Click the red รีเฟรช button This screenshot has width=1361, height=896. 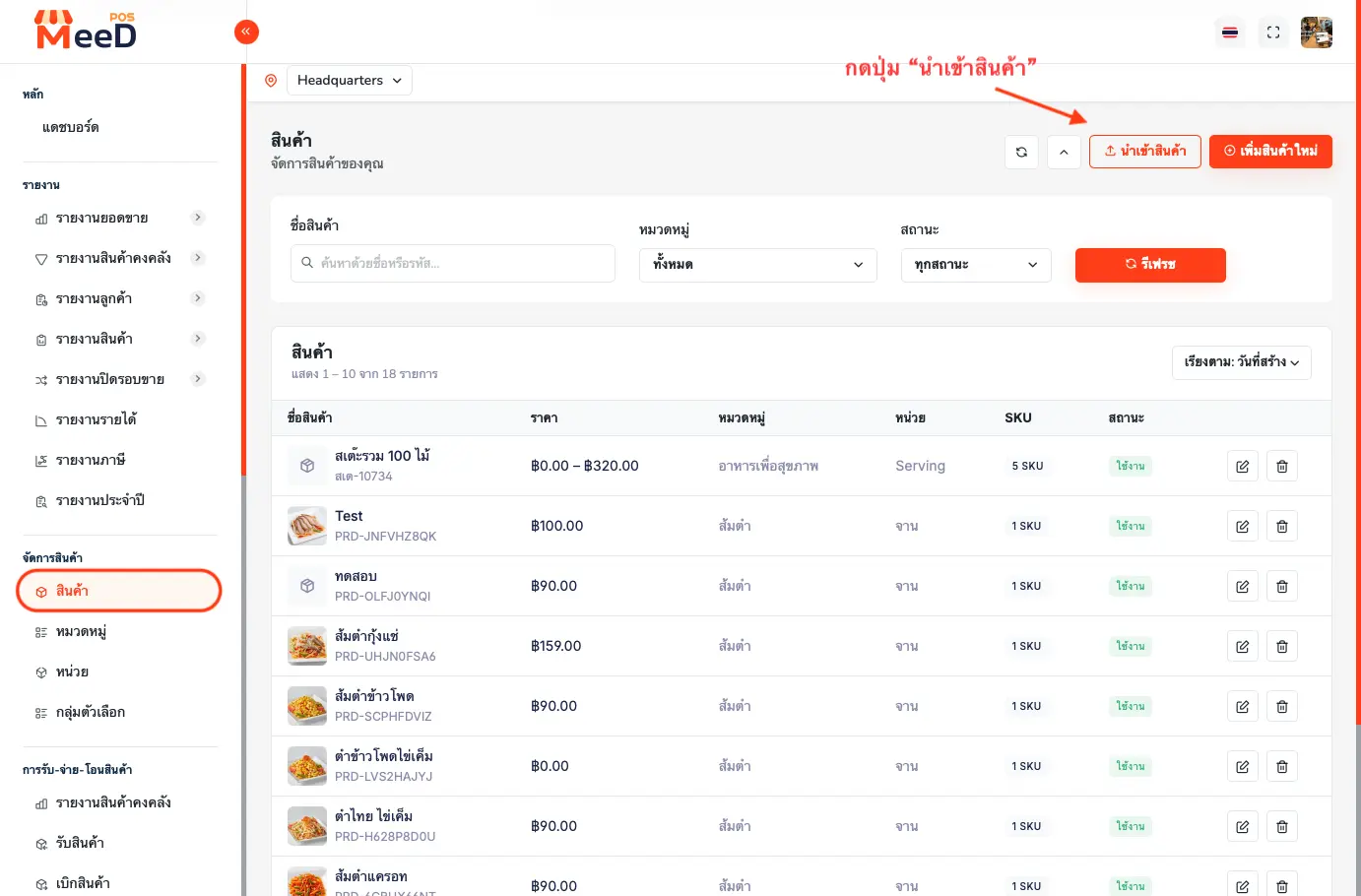click(1150, 265)
